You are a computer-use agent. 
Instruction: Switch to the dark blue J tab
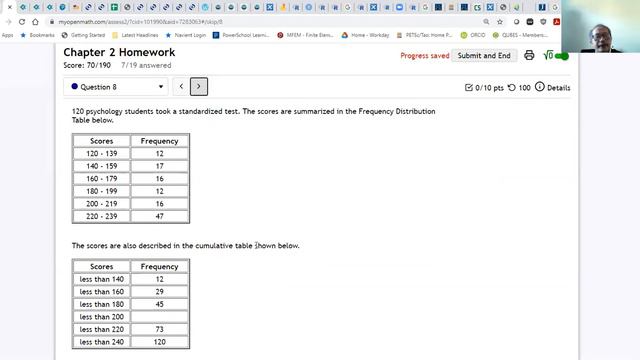pos(542,7)
